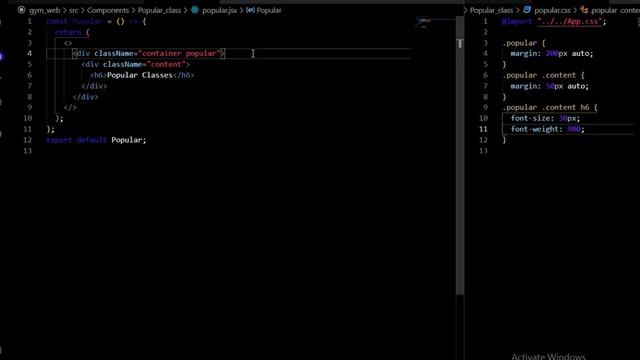Click the popular.css breadcrumb file
640x360 pixels.
(552, 10)
